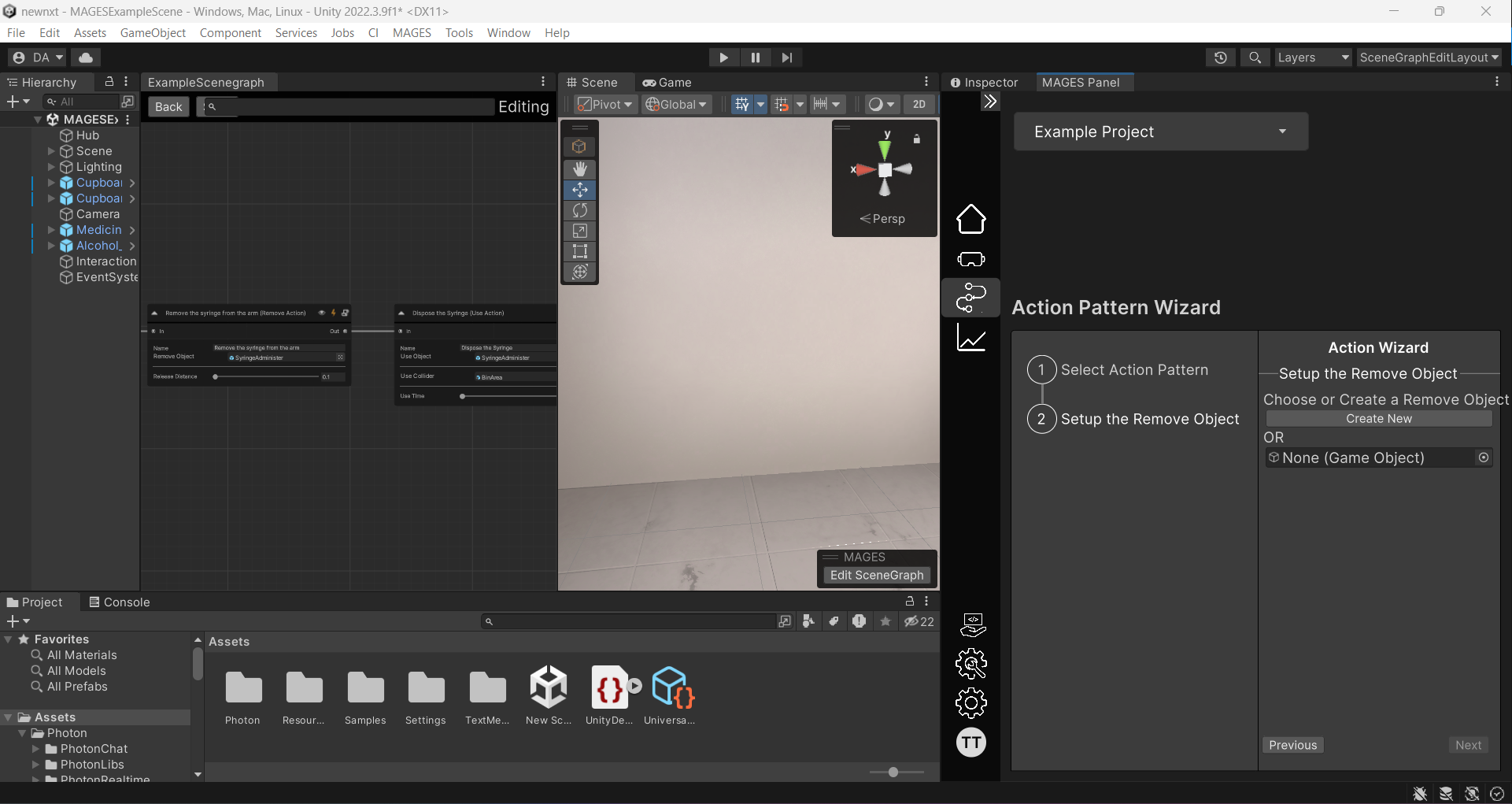Collapse MAGES Panel with double-arrow icon
1512x804 pixels.
pyautogui.click(x=990, y=102)
